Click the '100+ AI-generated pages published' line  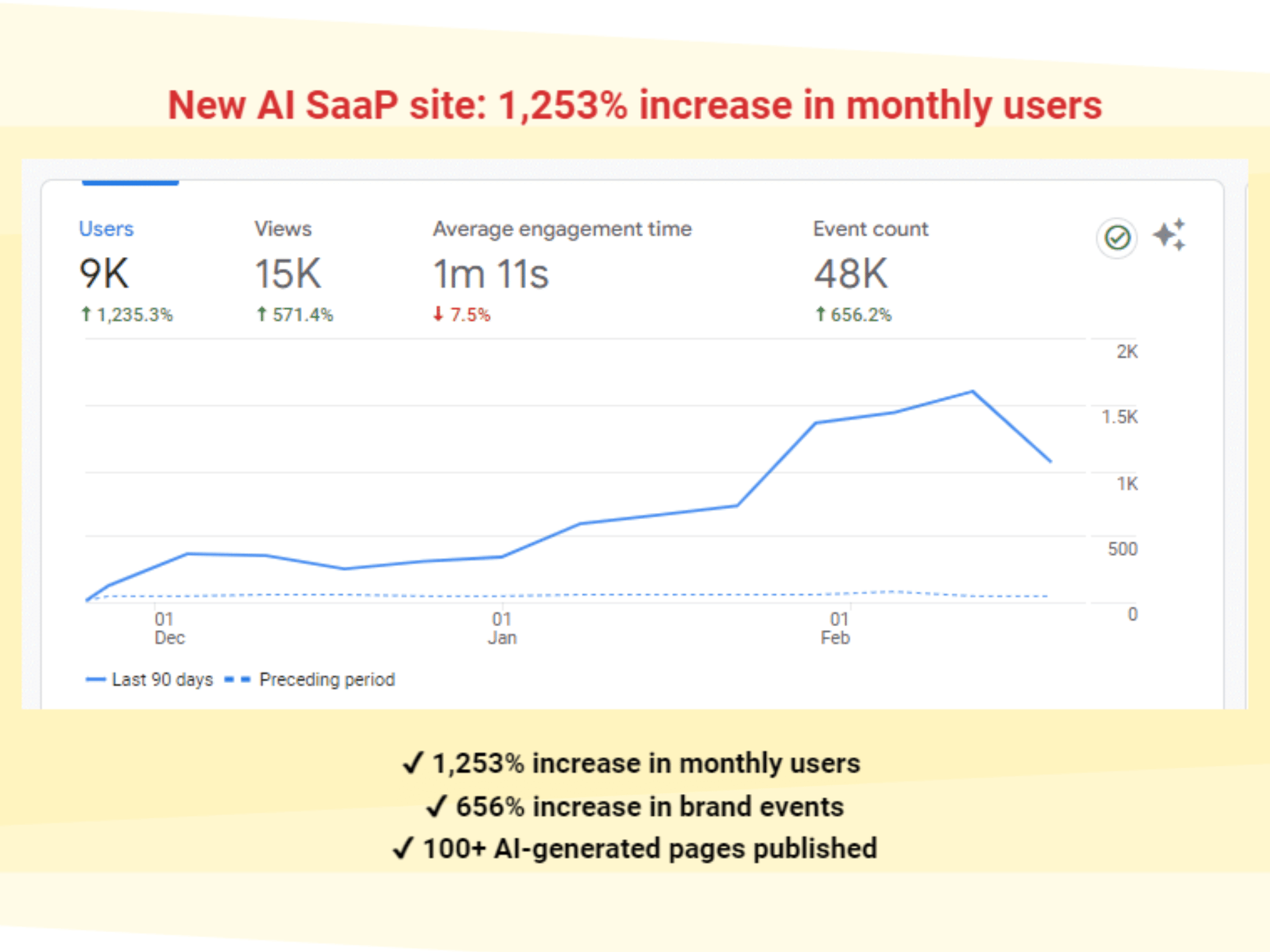[x=635, y=850]
